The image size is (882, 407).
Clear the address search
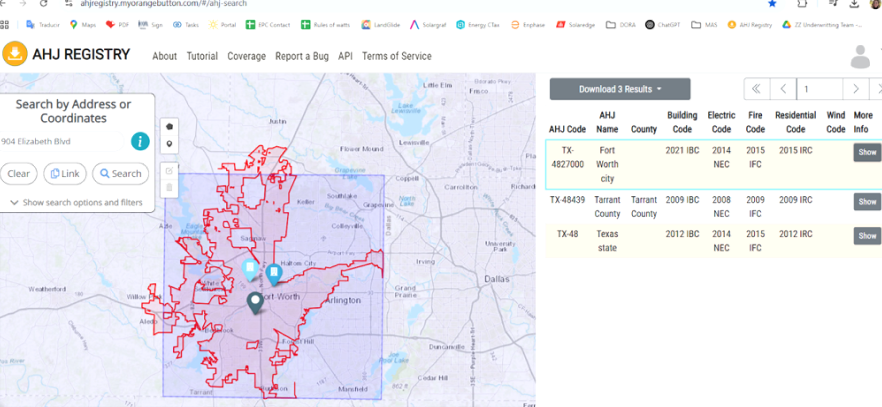(x=19, y=174)
